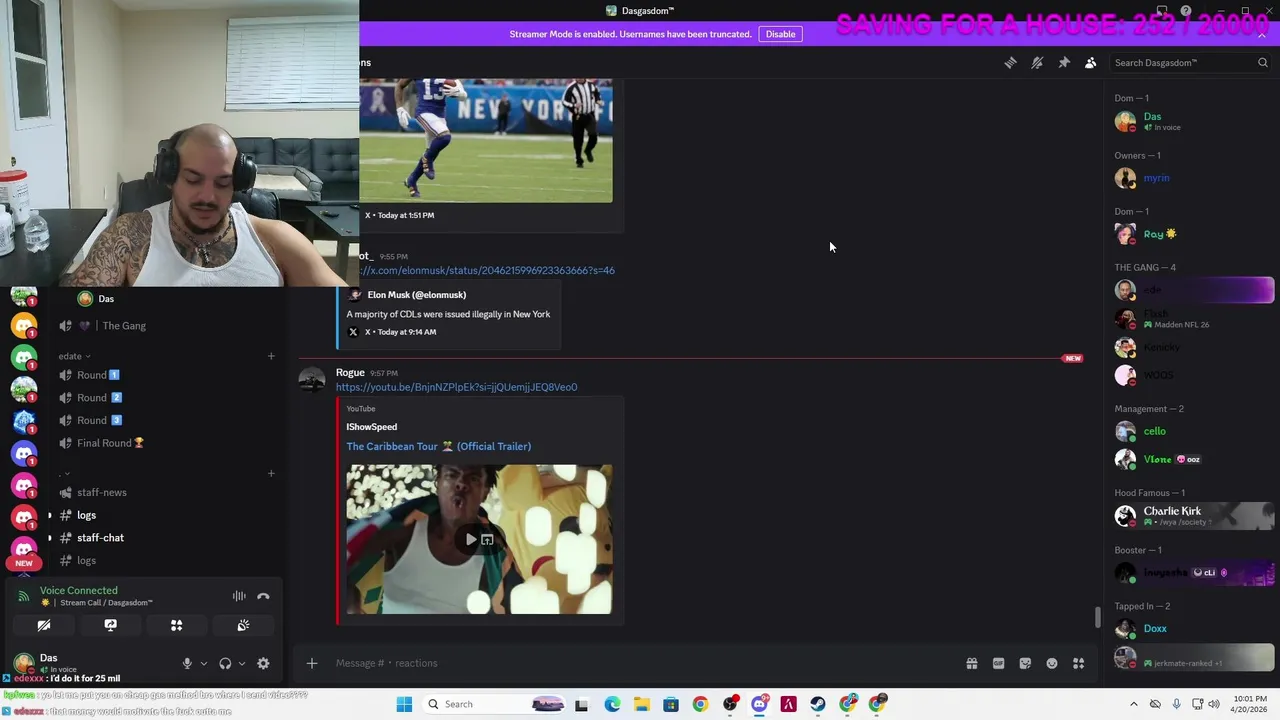Open microphone input options dropdown
Image resolution: width=1280 pixels, height=720 pixels.
[x=203, y=663]
